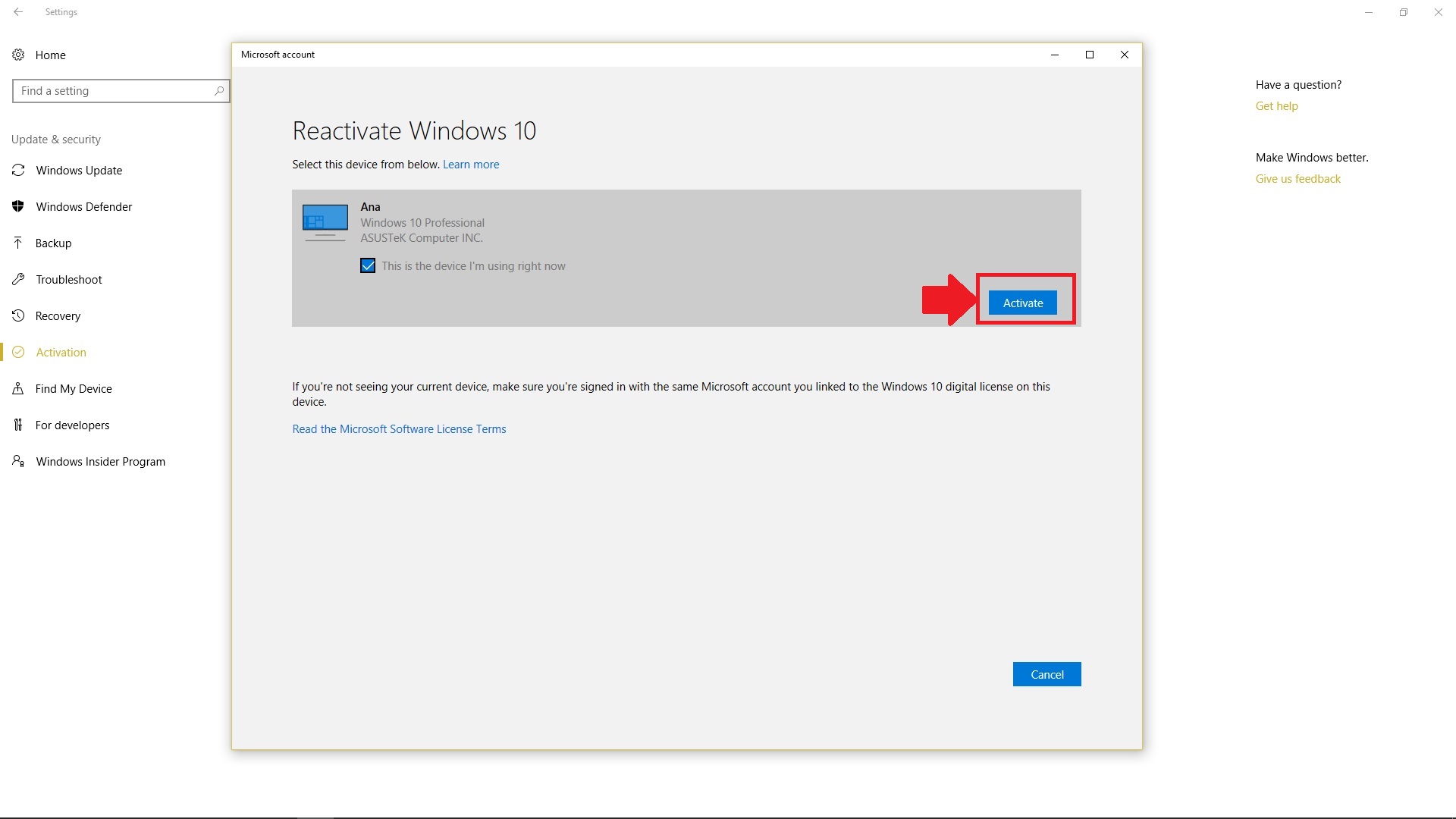Click the Cancel button
1456x819 pixels.
pyautogui.click(x=1046, y=674)
